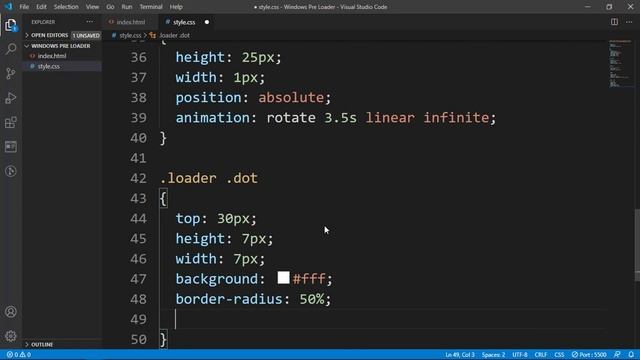Viewport: 640px width, 360px height.
Task: Click the Split Editor icon
Action: point(614,22)
